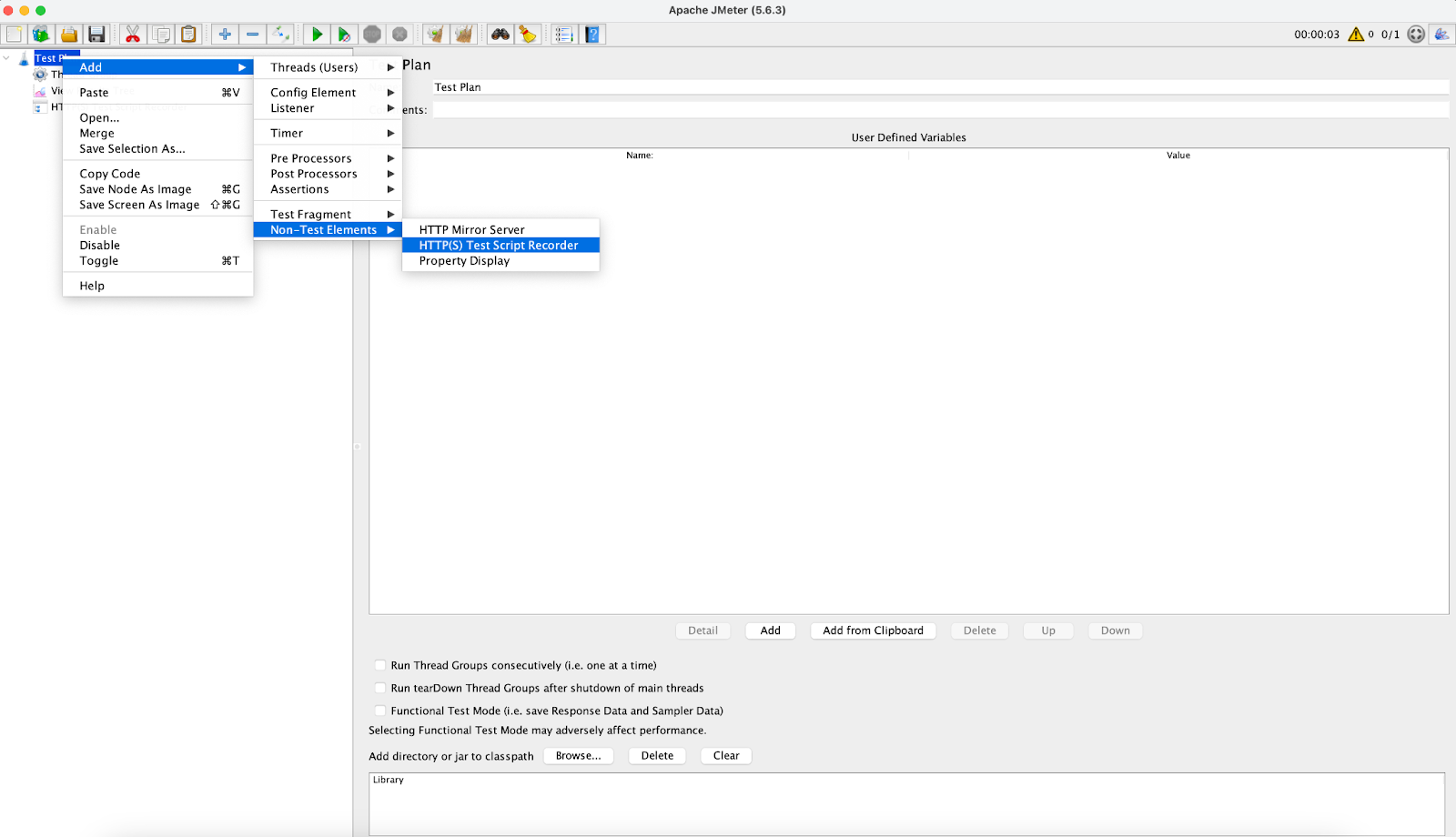Choose Merge from context menu
The width and height of the screenshot is (1456, 837).
tap(157, 134)
